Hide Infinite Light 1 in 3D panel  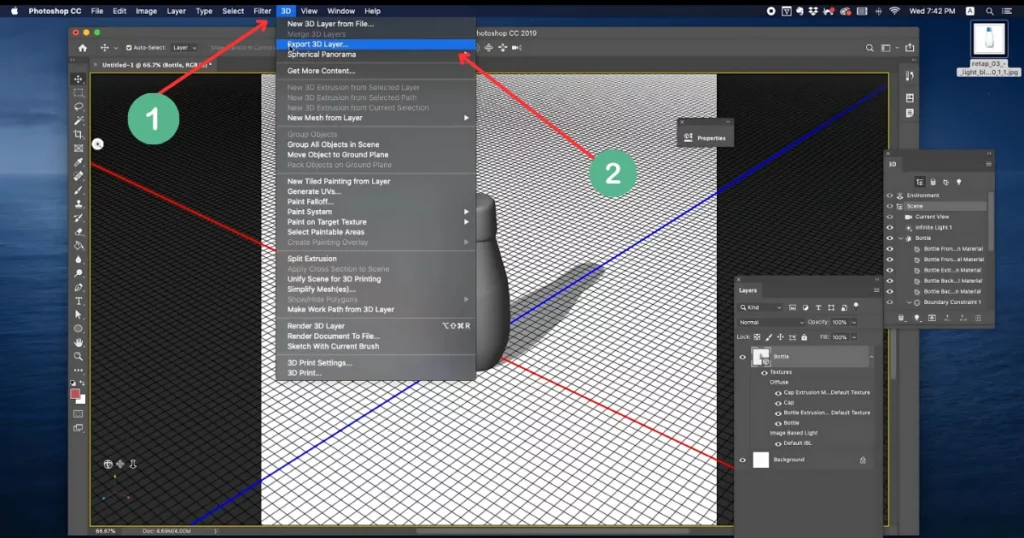[889, 227]
